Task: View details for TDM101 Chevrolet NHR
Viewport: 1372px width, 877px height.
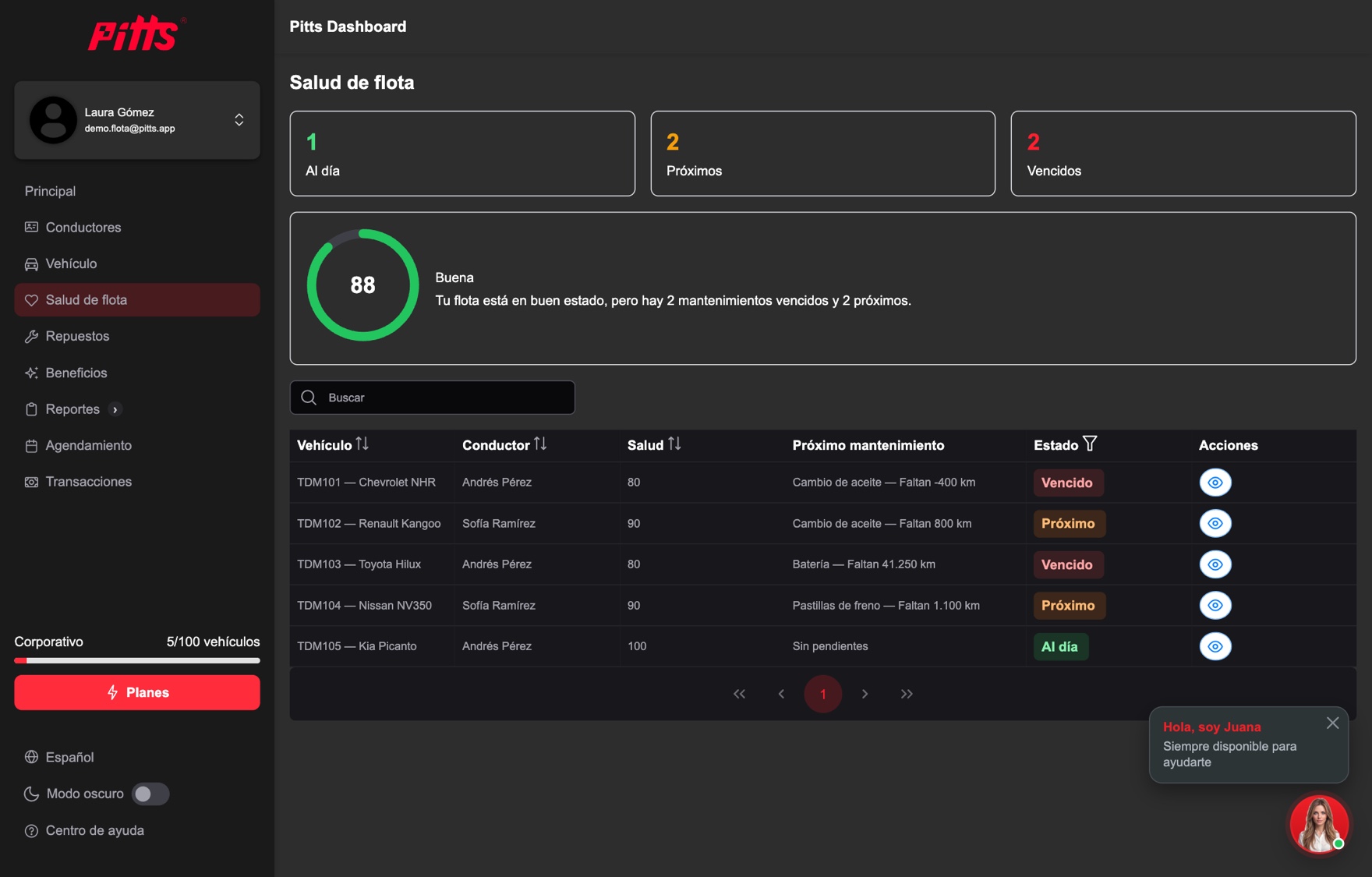Action: [1215, 483]
